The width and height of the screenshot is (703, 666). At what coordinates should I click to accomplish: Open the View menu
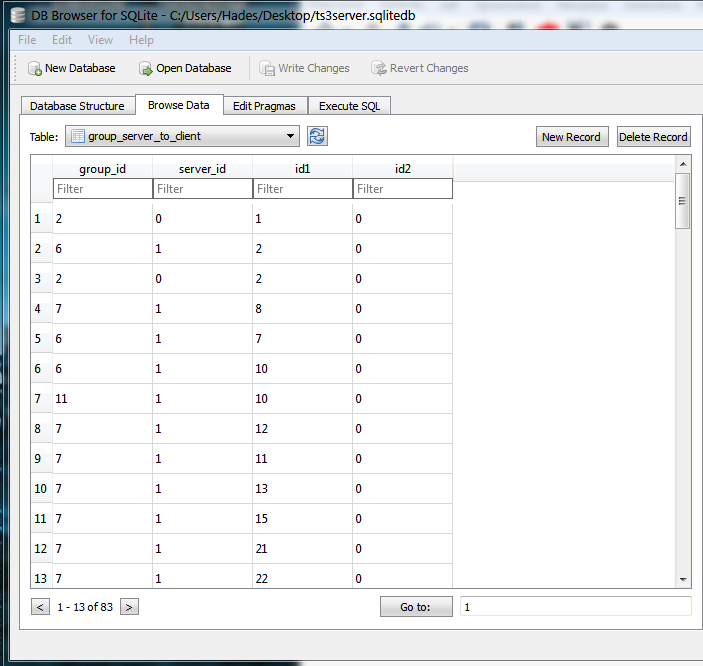(100, 40)
